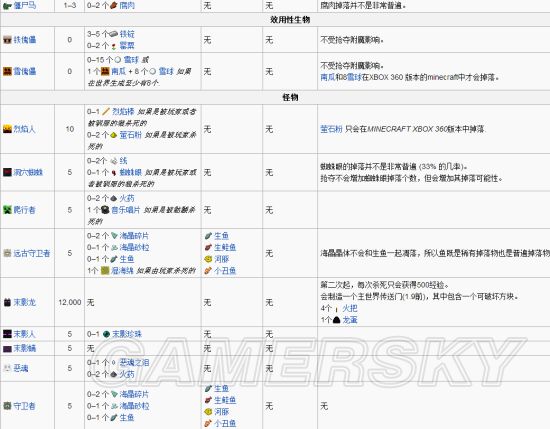Image resolution: width=550 pixels, height=429 pixels.
Task: Follow the 恶魂之泪 item link
Action: tap(134, 362)
